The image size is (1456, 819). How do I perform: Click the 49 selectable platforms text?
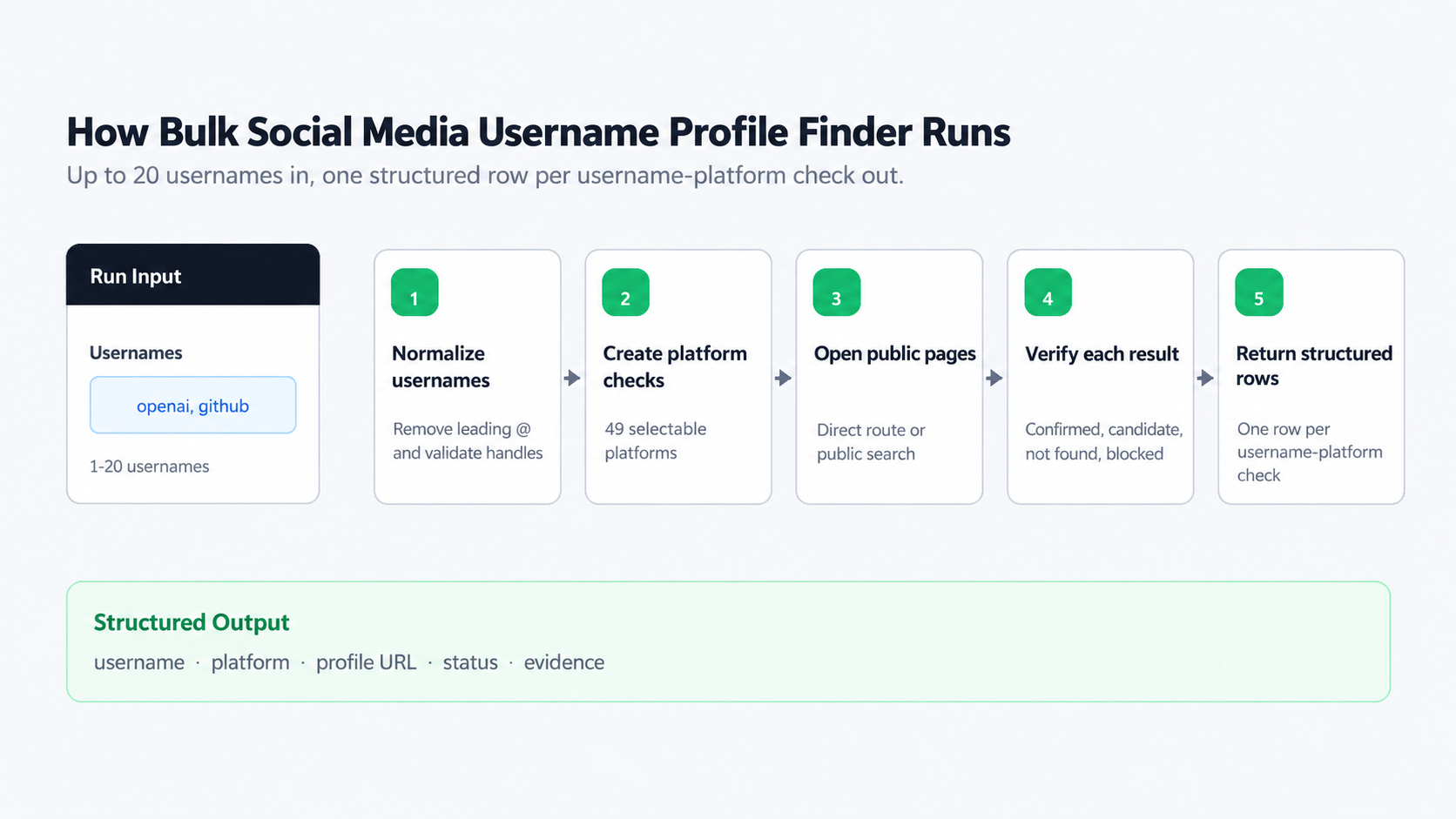(655, 440)
